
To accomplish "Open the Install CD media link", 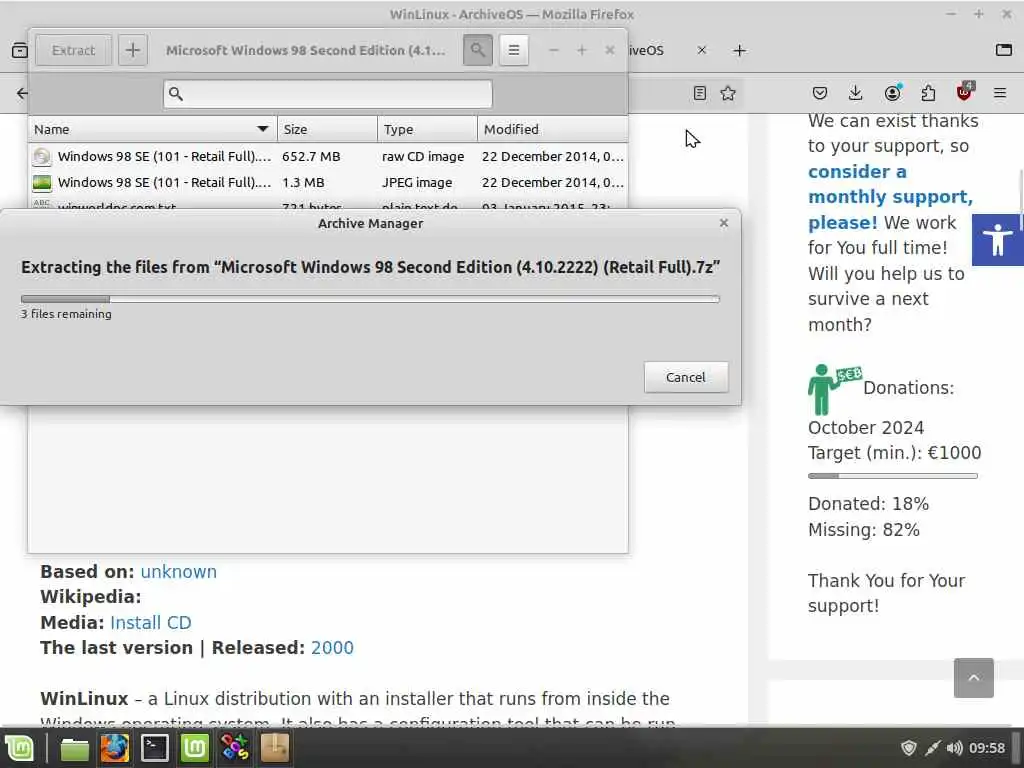I will click(151, 622).
